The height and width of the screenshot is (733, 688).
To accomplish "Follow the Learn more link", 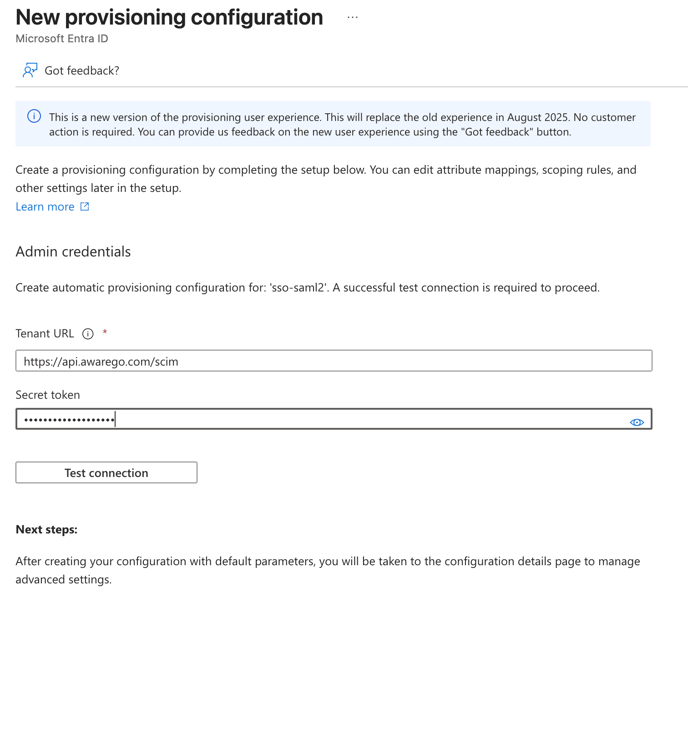I will click(45, 207).
